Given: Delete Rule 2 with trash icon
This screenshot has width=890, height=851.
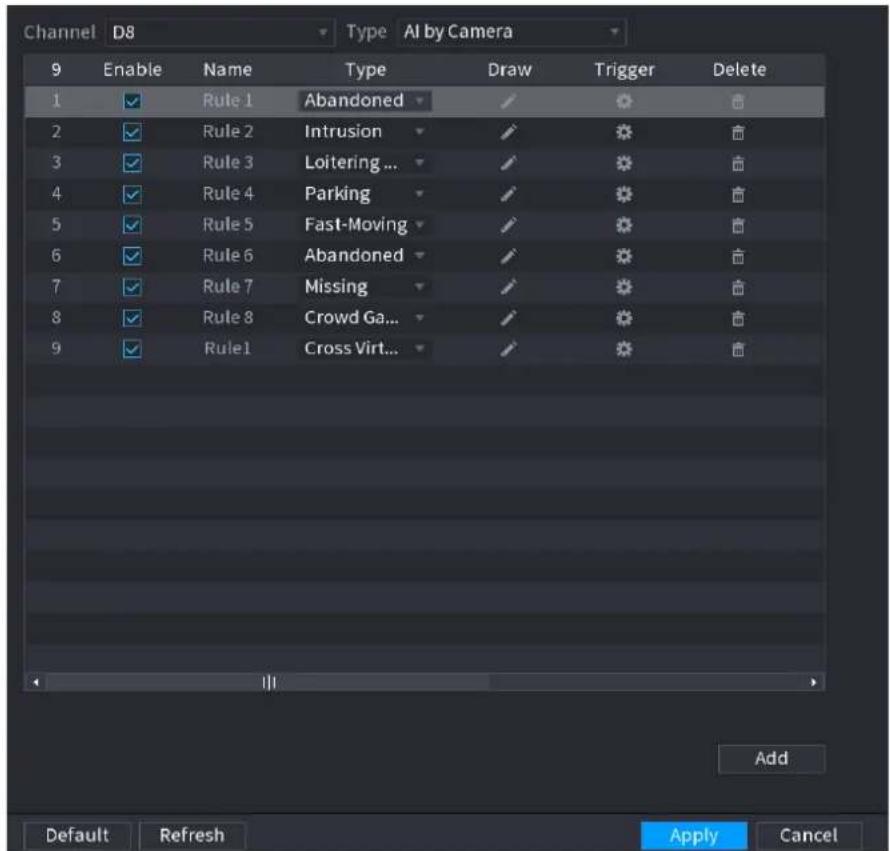Looking at the screenshot, I should (738, 133).
